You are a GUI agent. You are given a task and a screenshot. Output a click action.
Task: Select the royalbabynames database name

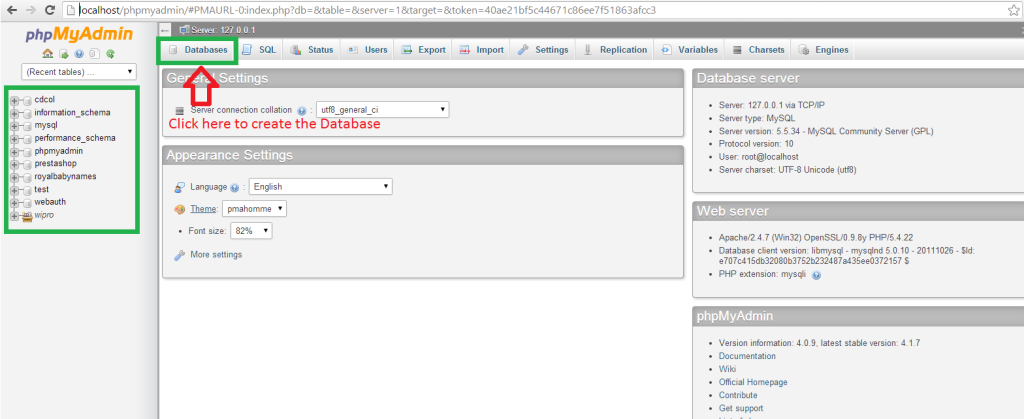pos(64,176)
